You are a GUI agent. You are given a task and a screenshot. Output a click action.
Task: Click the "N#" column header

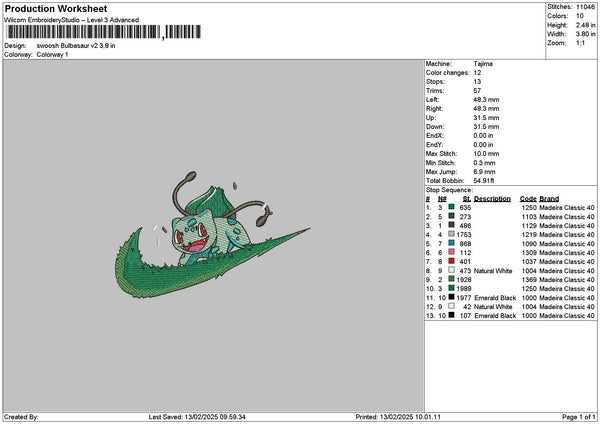point(442,199)
